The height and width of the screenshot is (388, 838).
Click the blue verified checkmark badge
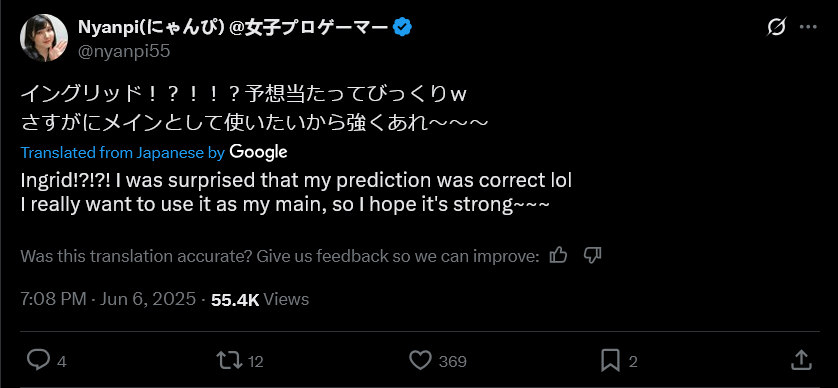click(402, 26)
